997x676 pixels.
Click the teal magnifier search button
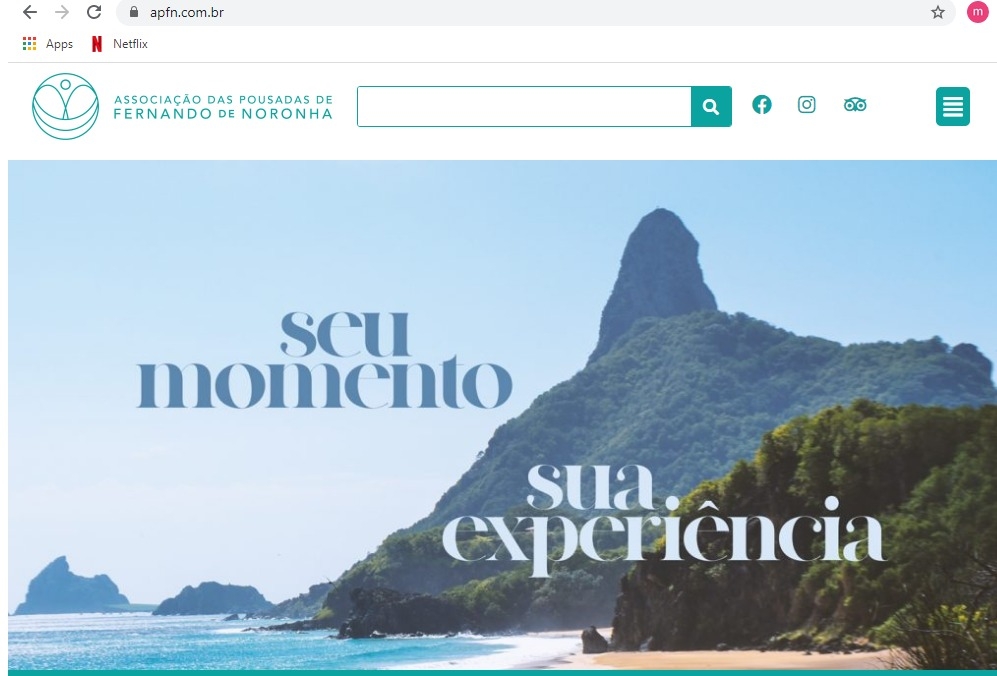tap(711, 106)
